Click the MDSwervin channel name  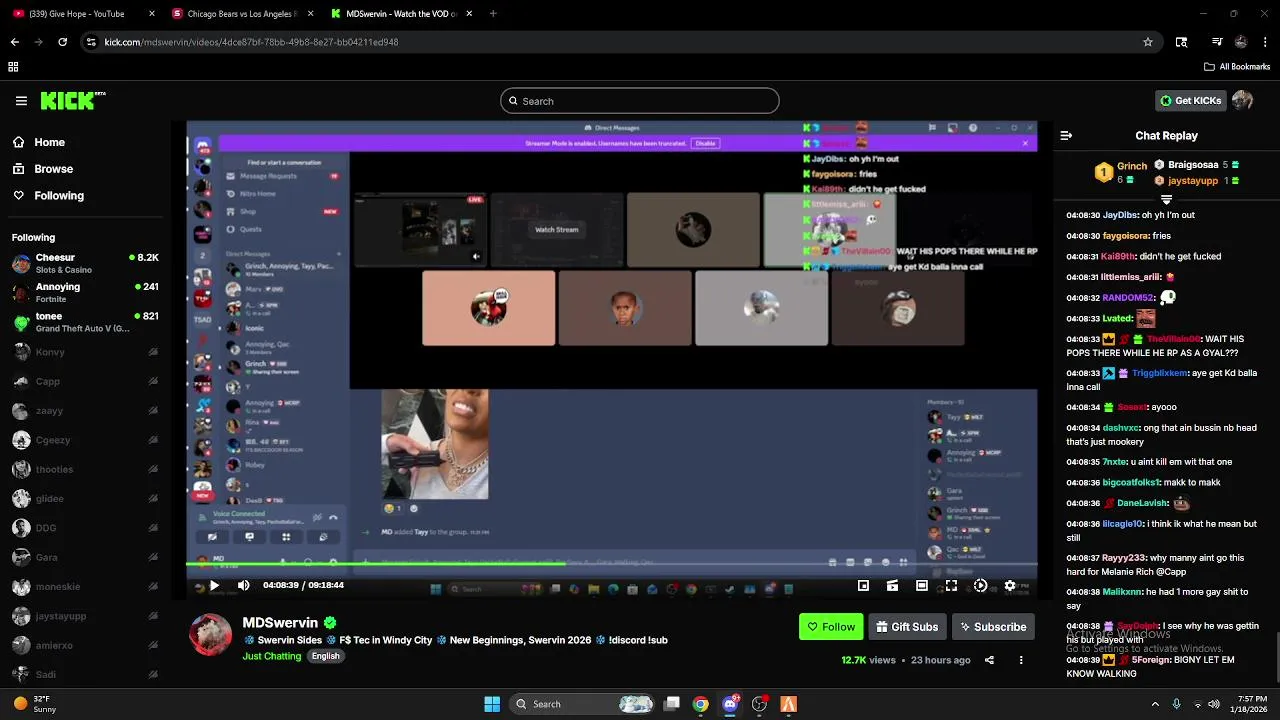click(280, 623)
